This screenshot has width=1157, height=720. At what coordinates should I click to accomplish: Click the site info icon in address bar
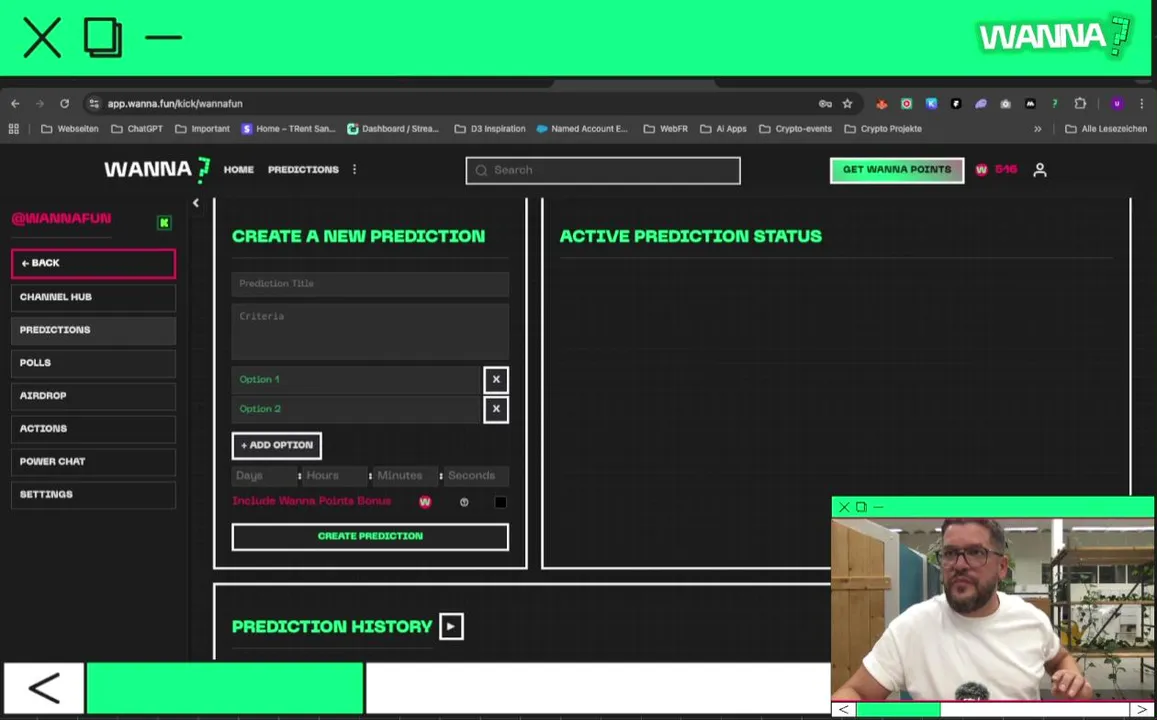tap(94, 104)
